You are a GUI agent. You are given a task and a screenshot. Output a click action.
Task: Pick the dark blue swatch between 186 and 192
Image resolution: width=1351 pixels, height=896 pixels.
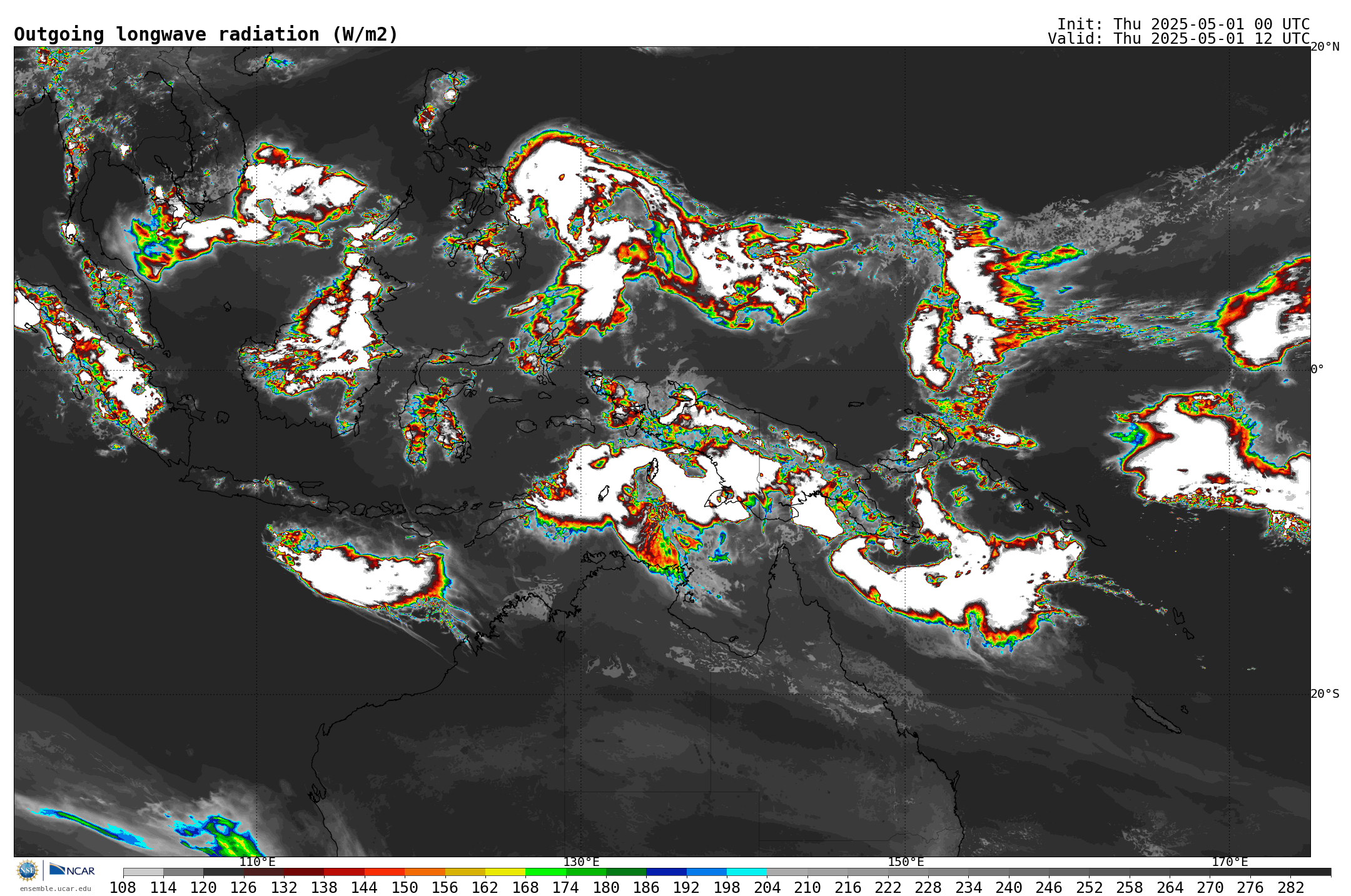[666, 872]
